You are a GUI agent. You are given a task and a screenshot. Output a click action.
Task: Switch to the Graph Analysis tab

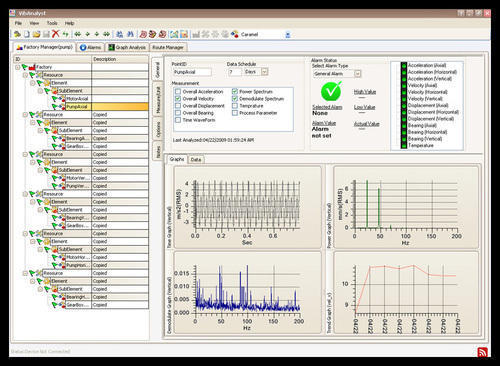(x=127, y=47)
